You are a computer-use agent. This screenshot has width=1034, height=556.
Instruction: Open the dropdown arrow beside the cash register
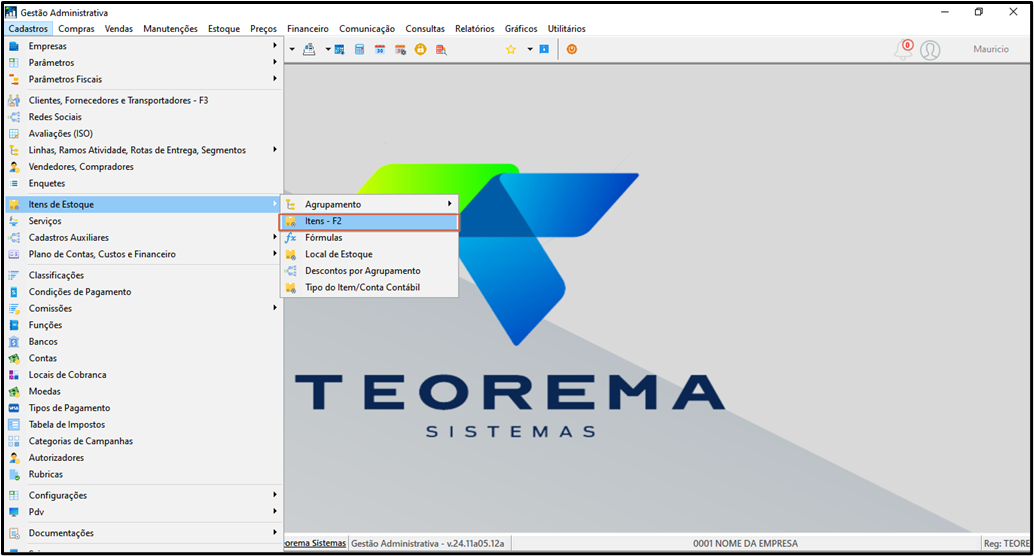click(x=328, y=49)
